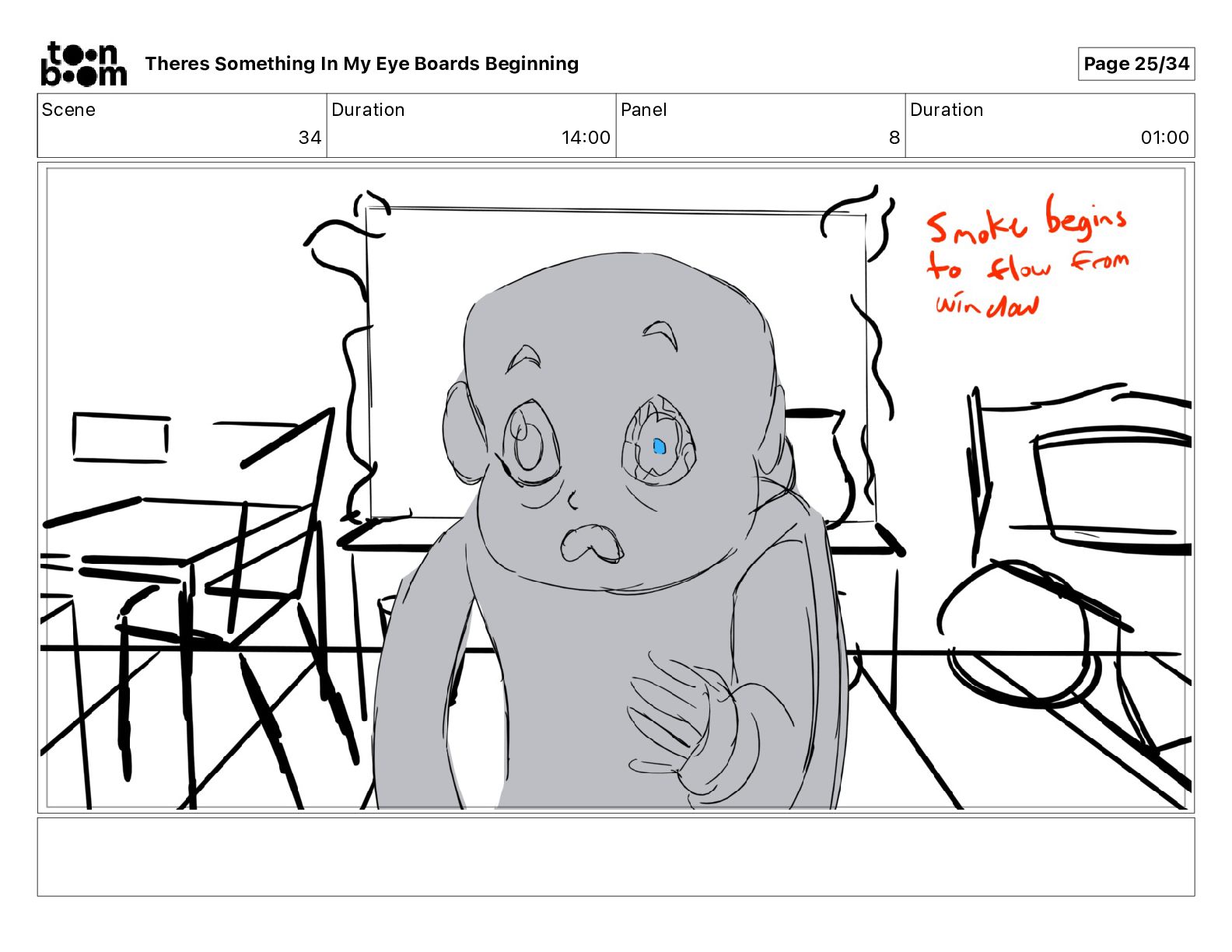Click the 'Page 25/34' page indicator
The height and width of the screenshot is (952, 1232).
[x=1136, y=64]
